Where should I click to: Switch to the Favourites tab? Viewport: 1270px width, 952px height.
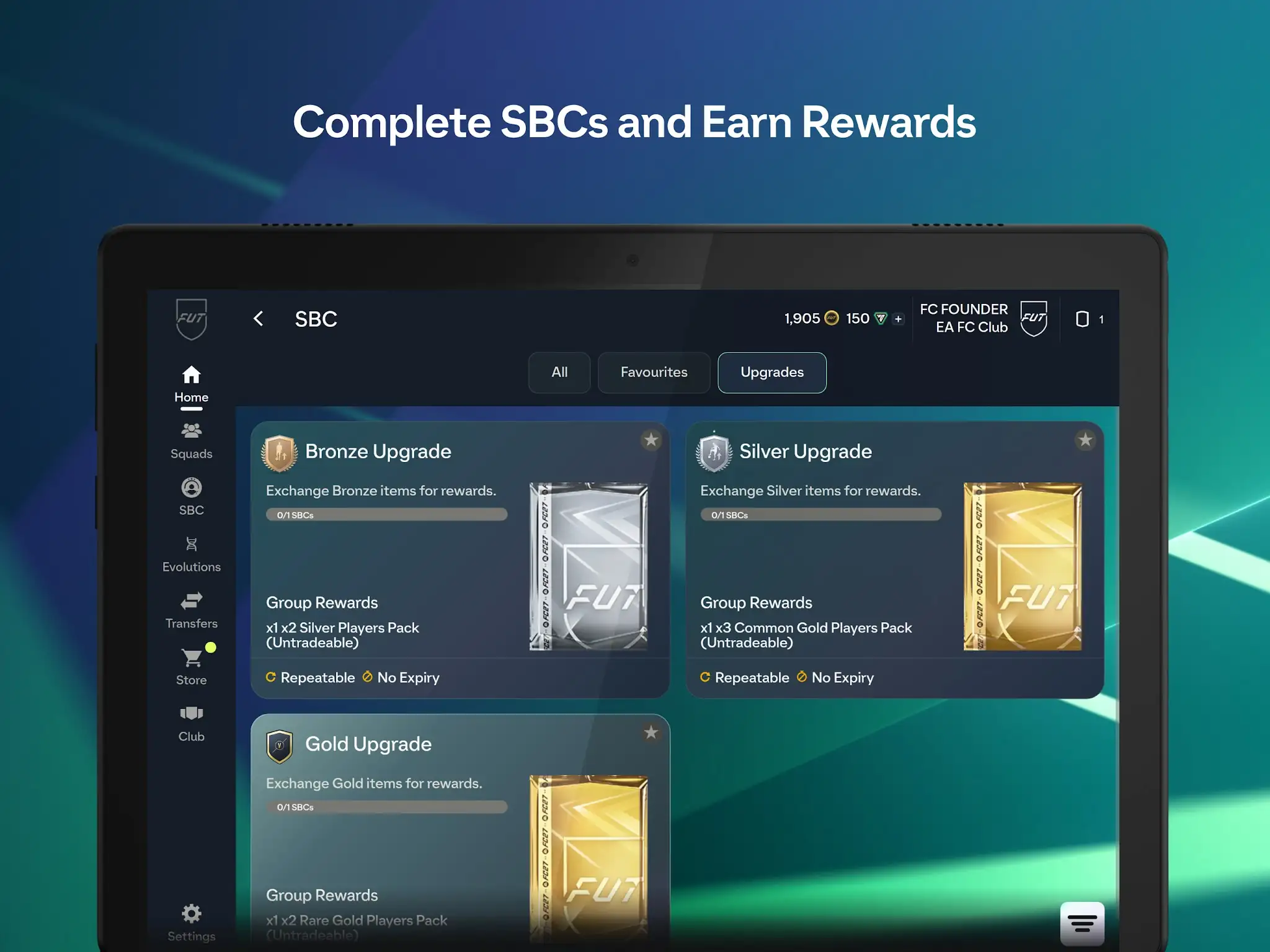click(654, 372)
